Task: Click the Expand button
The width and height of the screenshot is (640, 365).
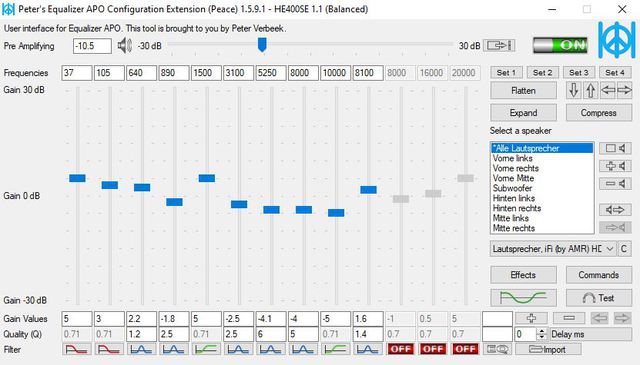Action: [523, 112]
